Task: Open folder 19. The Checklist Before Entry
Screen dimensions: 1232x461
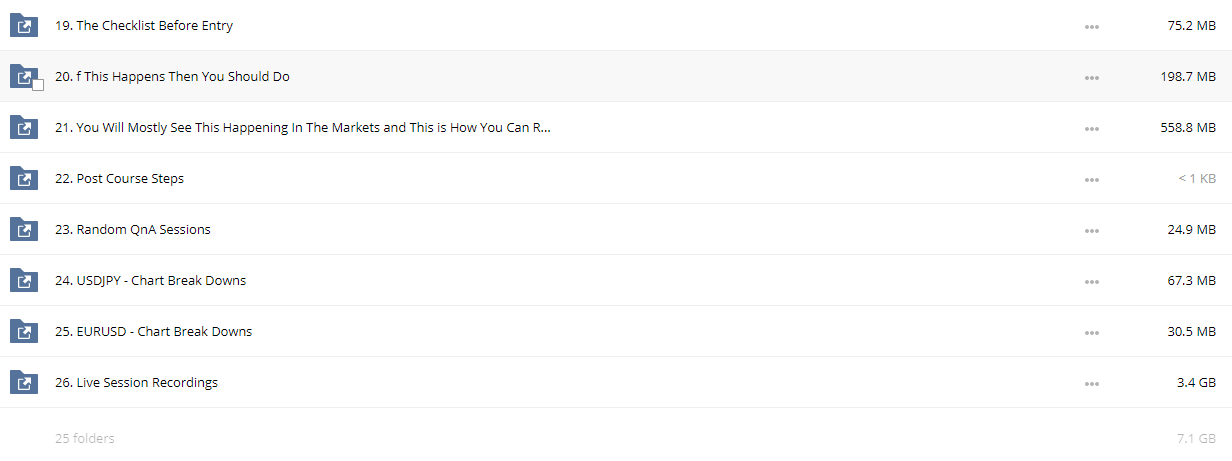Action: 144,25
